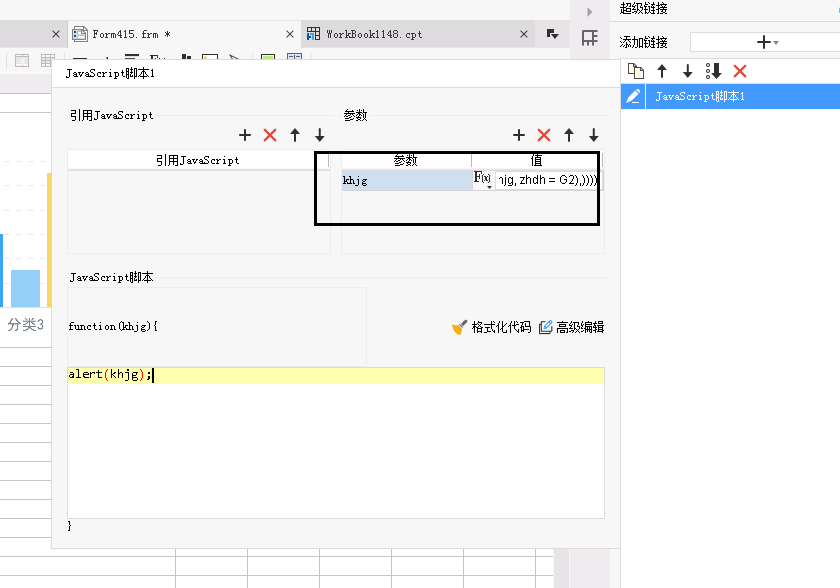Edit JavaScript脚本1 via pencil icon
This screenshot has width=840, height=588.
click(633, 96)
